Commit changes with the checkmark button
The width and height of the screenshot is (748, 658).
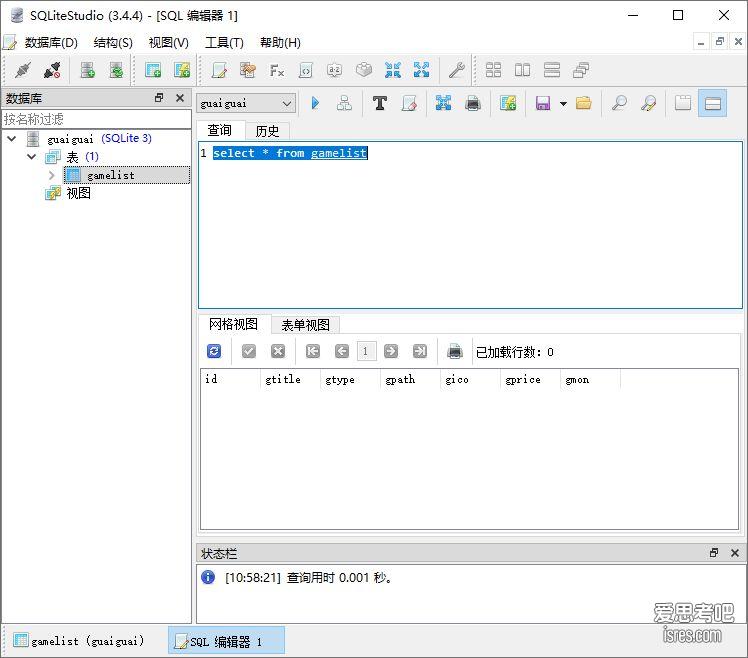click(249, 352)
